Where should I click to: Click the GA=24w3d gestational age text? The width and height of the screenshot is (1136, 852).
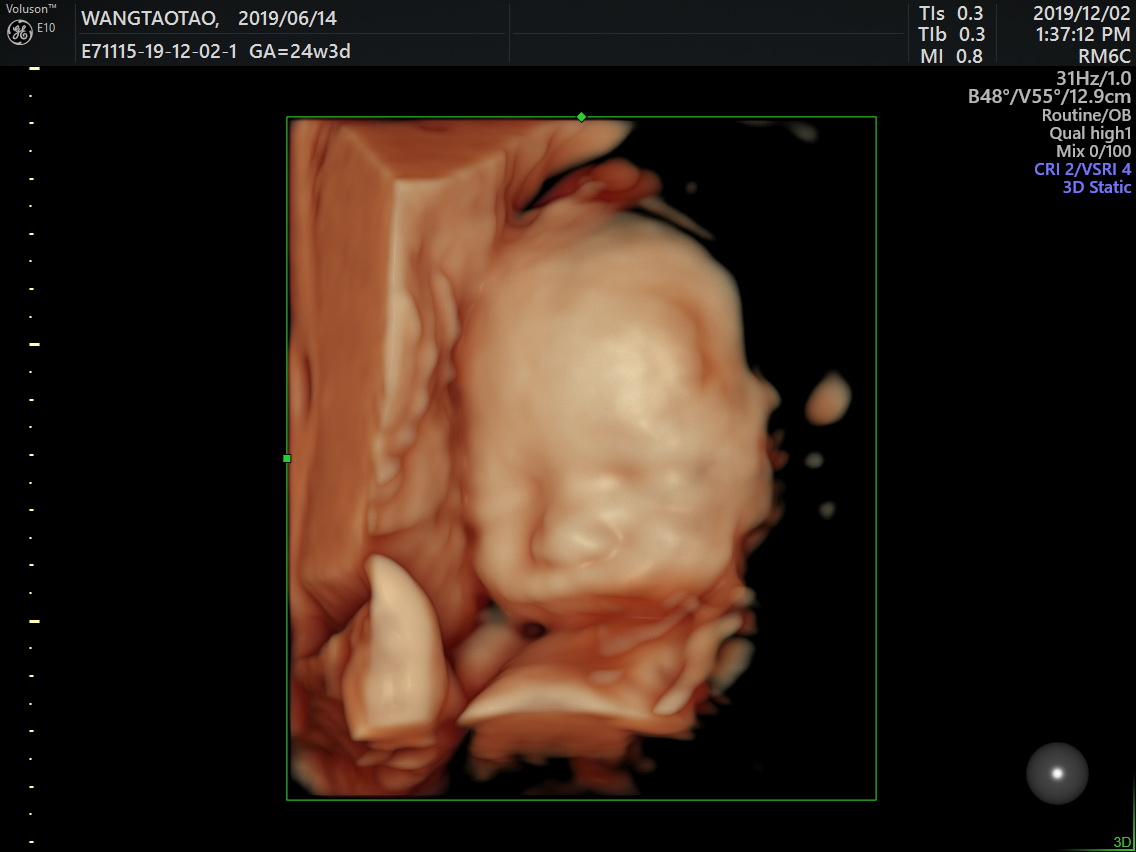(x=300, y=51)
